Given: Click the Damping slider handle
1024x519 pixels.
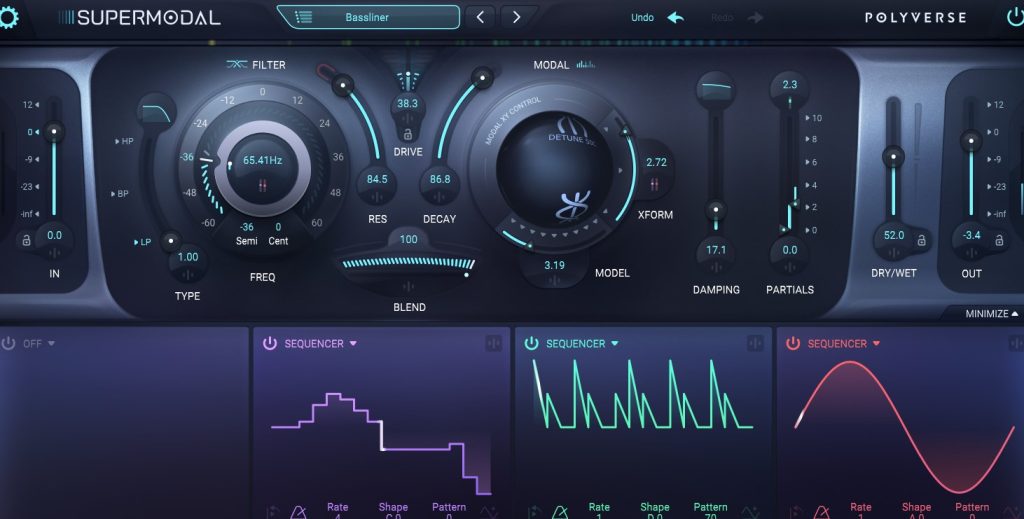Looking at the screenshot, I should (x=714, y=209).
